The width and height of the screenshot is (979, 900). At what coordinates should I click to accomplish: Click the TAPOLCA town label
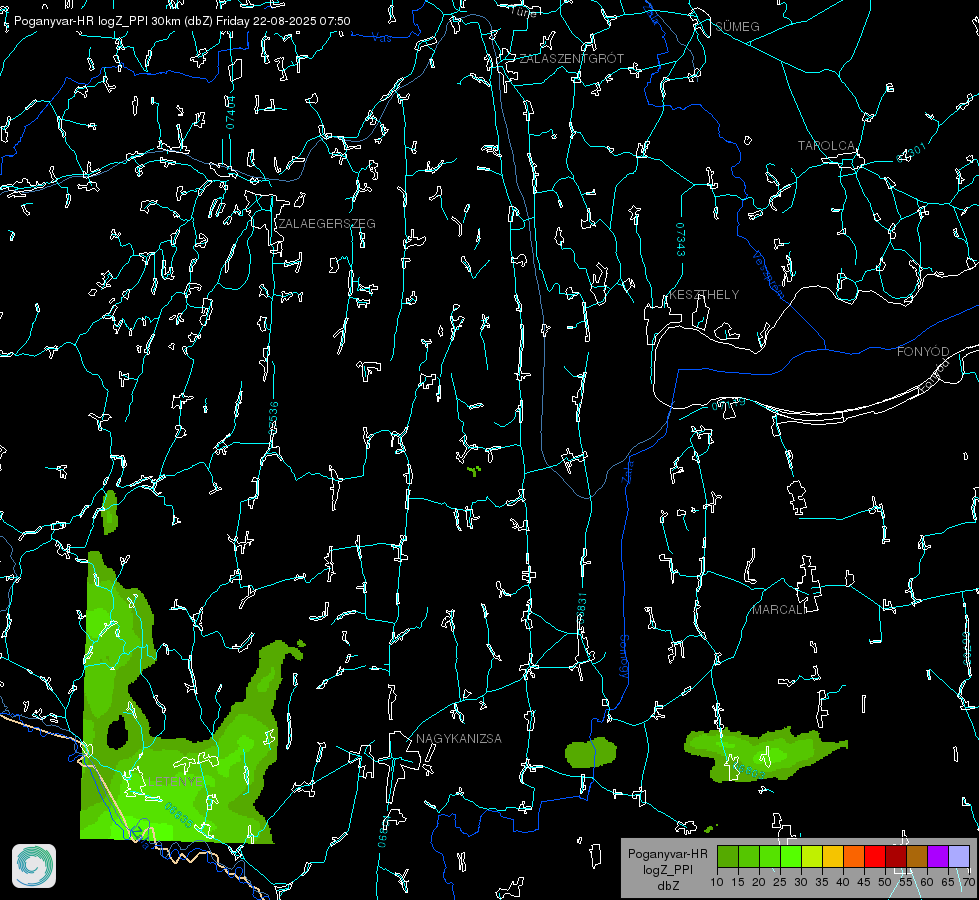pyautogui.click(x=826, y=146)
